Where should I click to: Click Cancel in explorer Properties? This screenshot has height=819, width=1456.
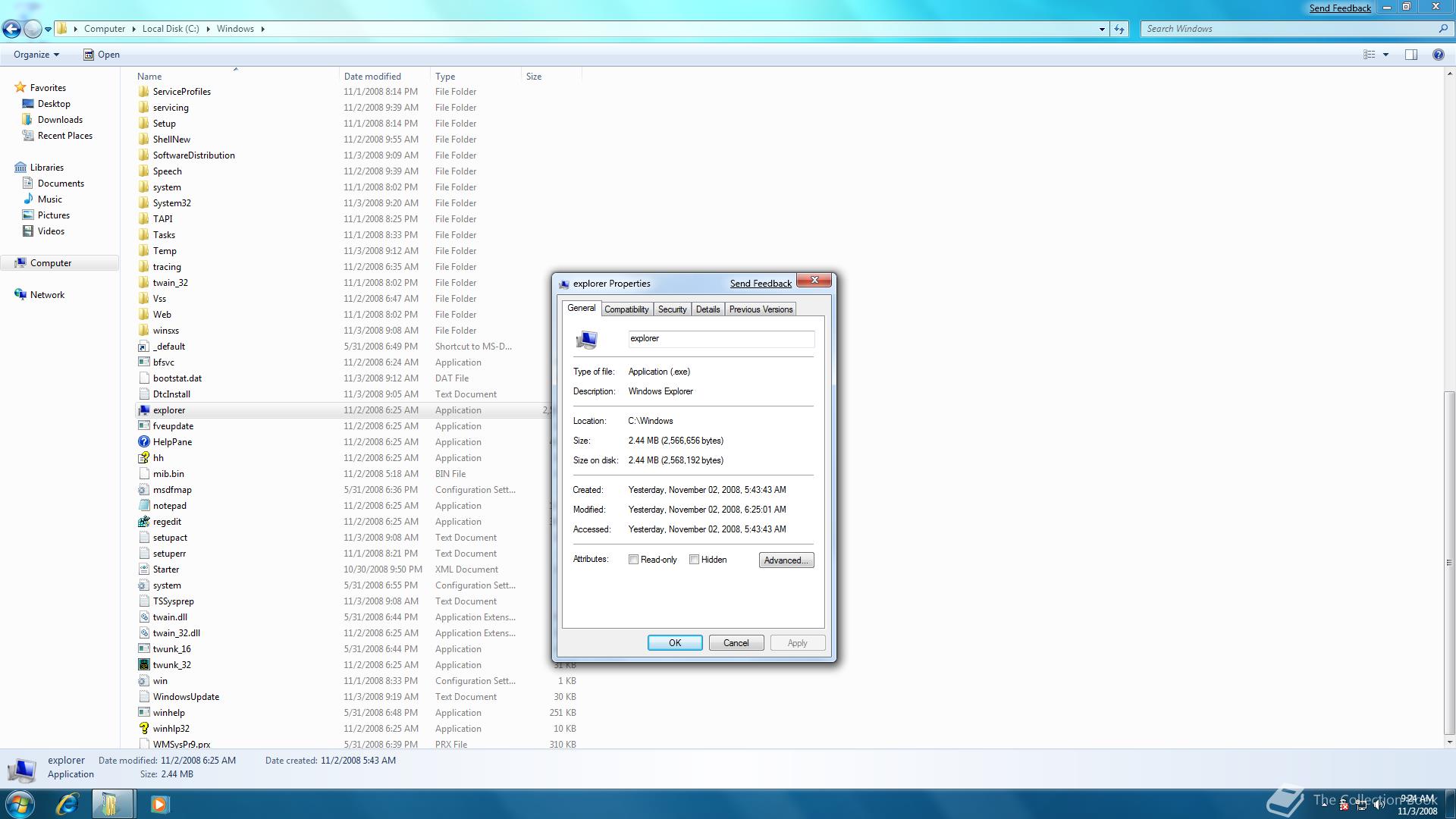coord(736,643)
